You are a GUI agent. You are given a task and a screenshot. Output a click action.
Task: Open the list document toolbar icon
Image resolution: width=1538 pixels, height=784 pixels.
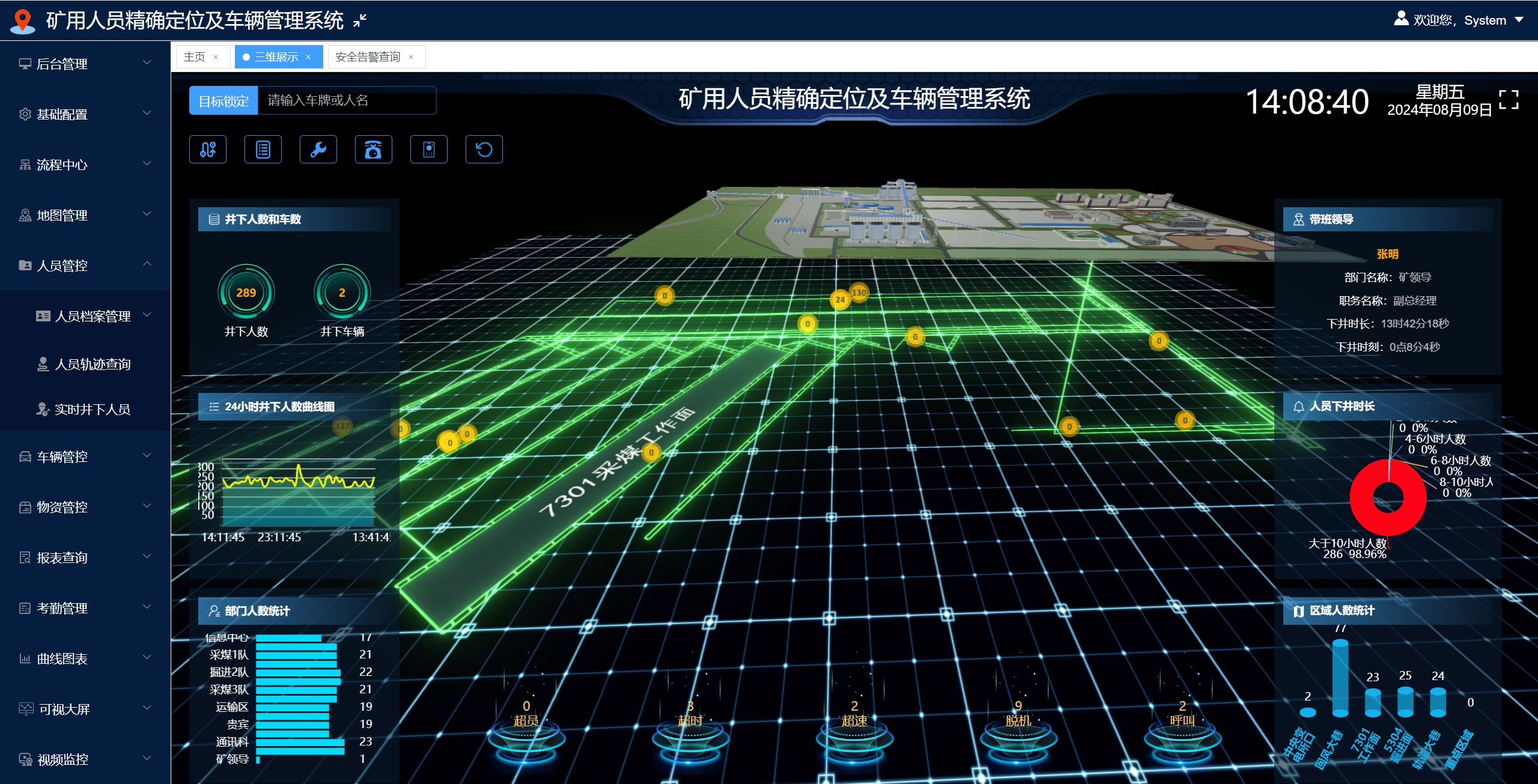pos(263,149)
